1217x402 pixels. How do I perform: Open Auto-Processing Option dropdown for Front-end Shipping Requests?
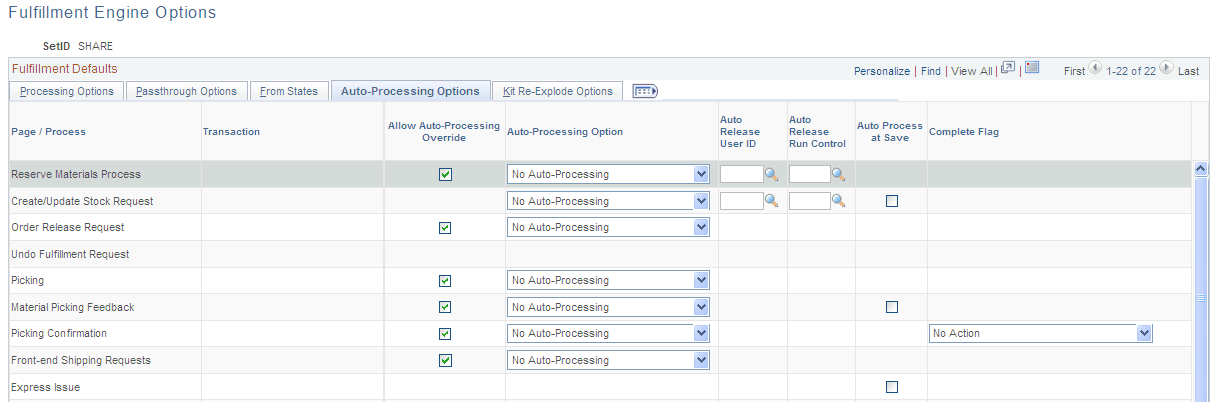point(608,360)
